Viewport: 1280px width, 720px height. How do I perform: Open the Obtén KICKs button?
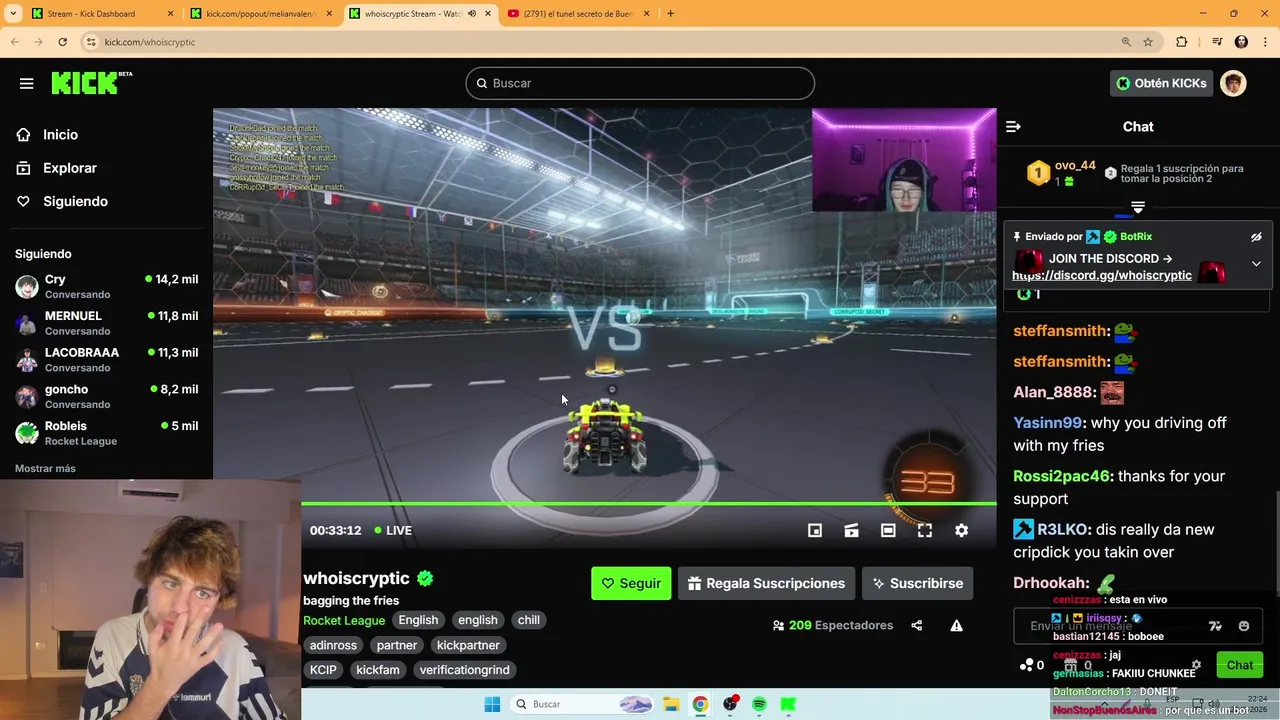click(x=1162, y=83)
